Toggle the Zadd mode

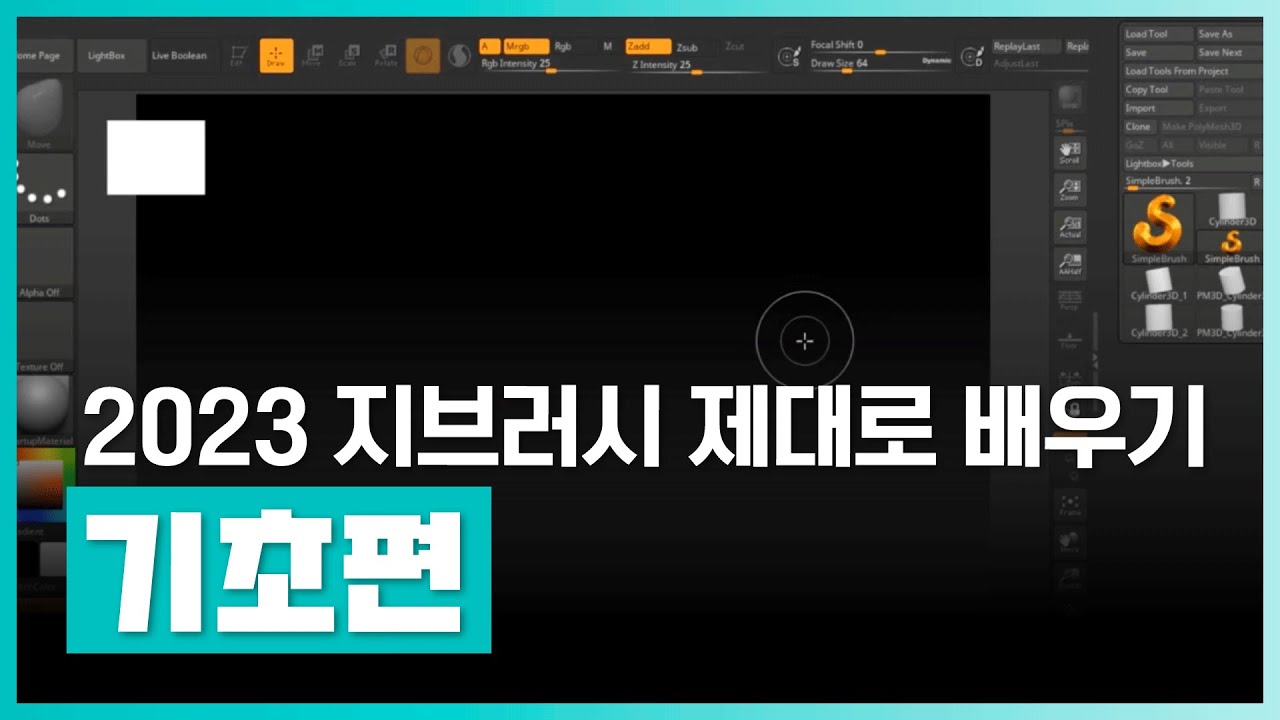click(648, 46)
